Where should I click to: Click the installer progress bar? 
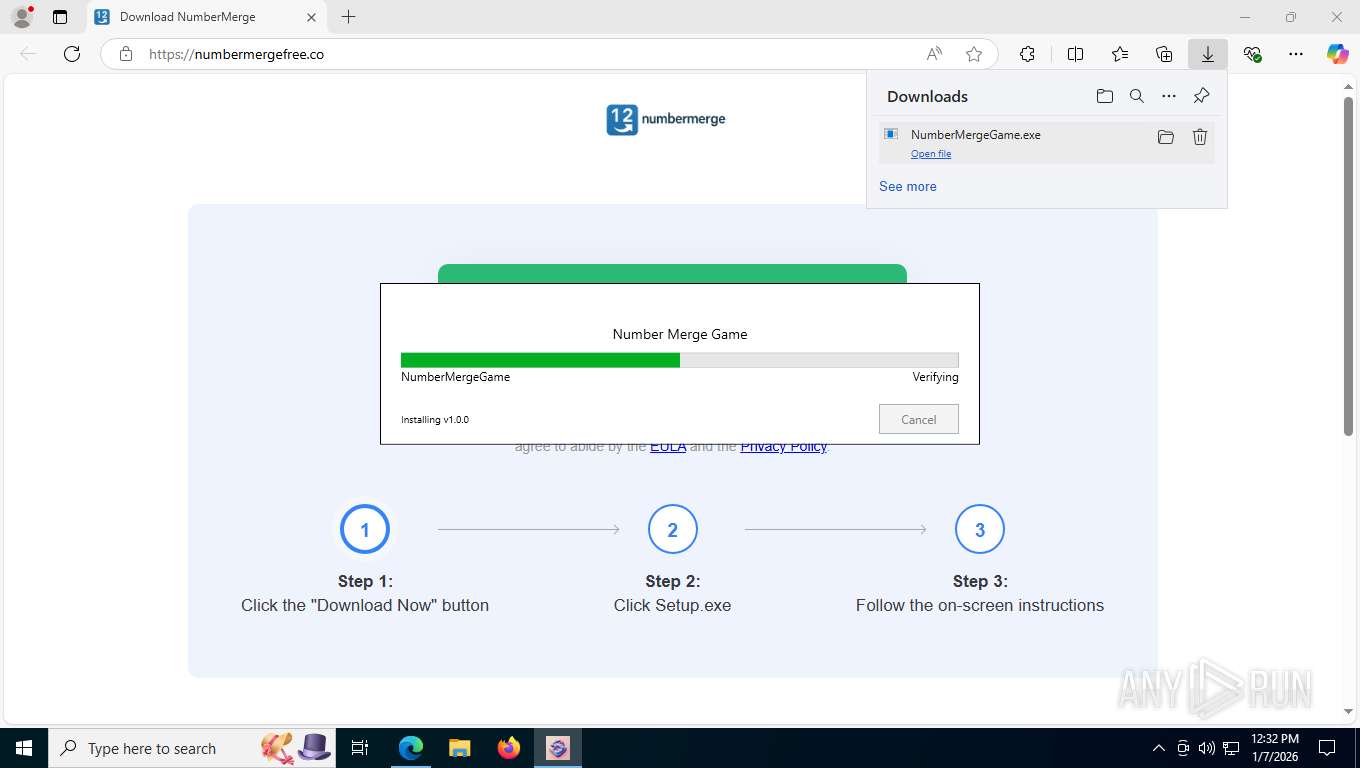[680, 360]
